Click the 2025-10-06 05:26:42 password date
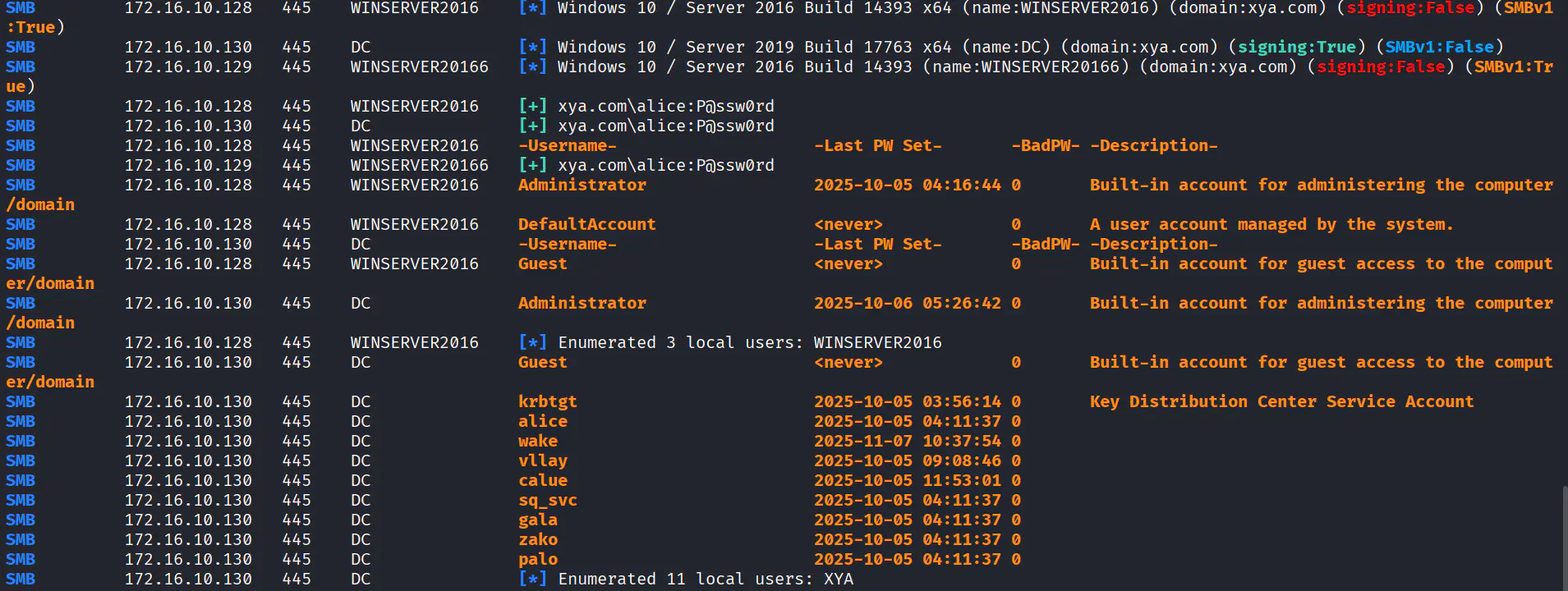1568x591 pixels. click(907, 303)
